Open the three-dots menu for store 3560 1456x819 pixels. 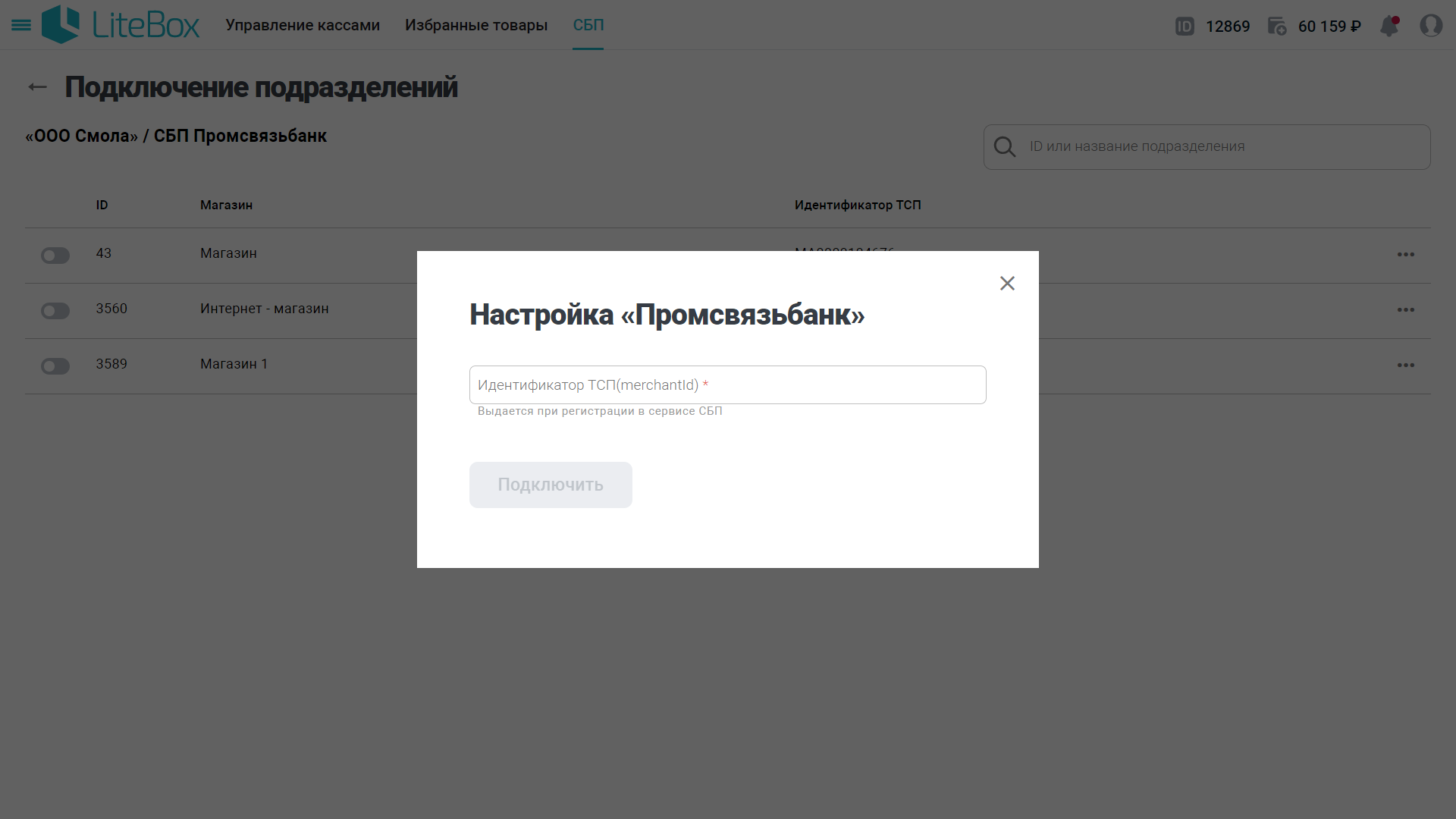(x=1406, y=310)
